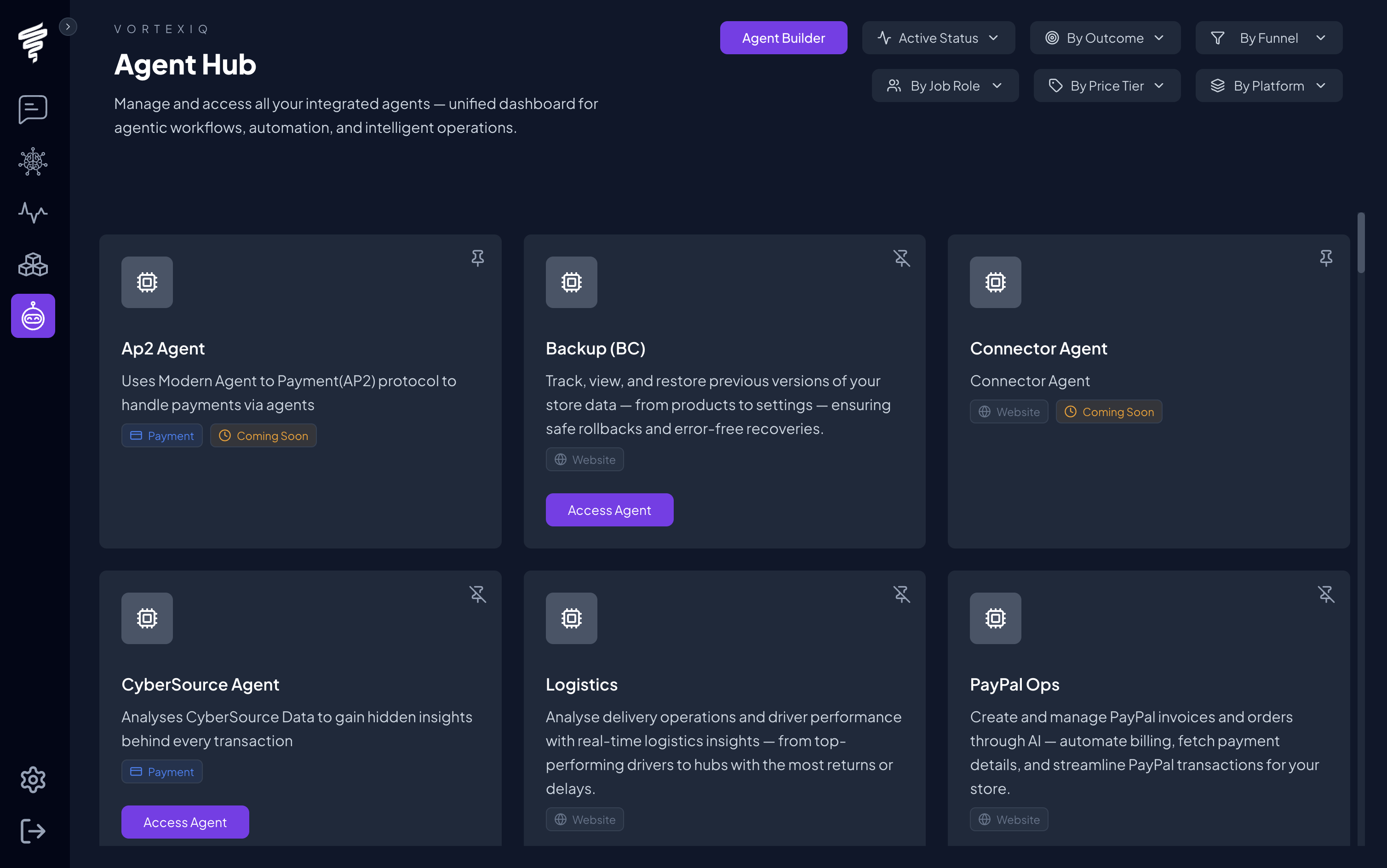
Task: Toggle pin on Ap2 Agent card
Action: pyautogui.click(x=477, y=258)
